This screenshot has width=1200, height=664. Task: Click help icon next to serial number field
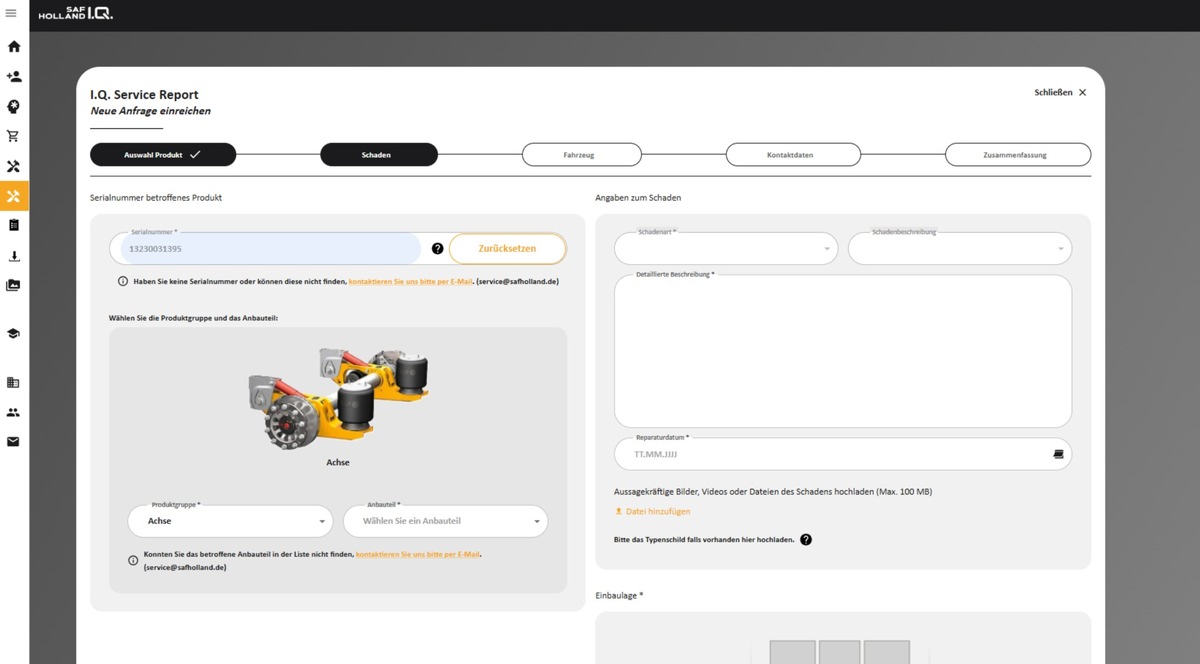pyautogui.click(x=437, y=249)
